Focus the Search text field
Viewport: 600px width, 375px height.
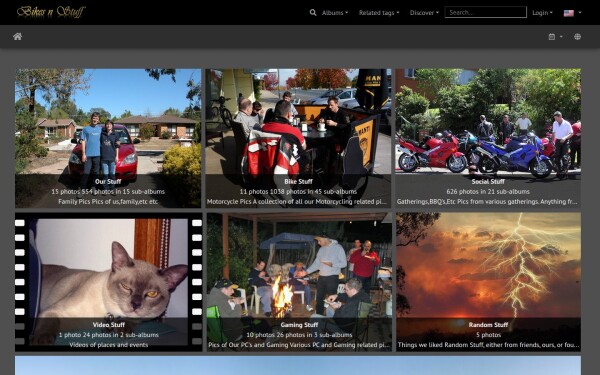486,12
